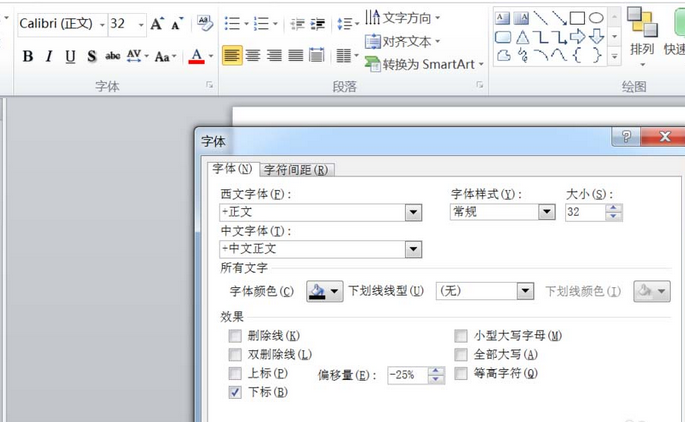Justify text alignment
Screen dimensions: 685x422
296,55
